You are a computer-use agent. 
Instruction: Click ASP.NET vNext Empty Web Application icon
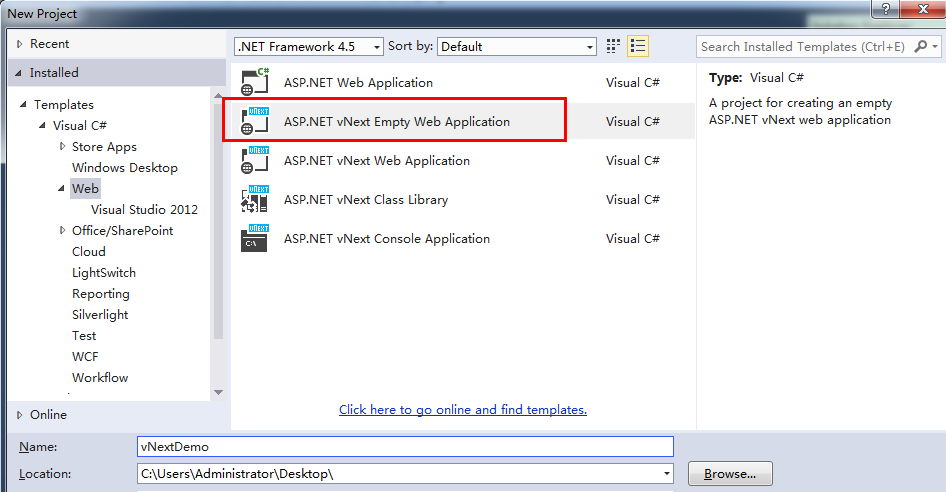click(x=255, y=121)
